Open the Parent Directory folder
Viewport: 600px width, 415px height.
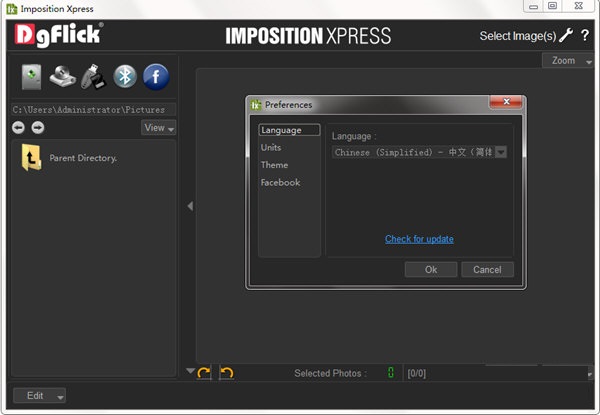(31, 157)
